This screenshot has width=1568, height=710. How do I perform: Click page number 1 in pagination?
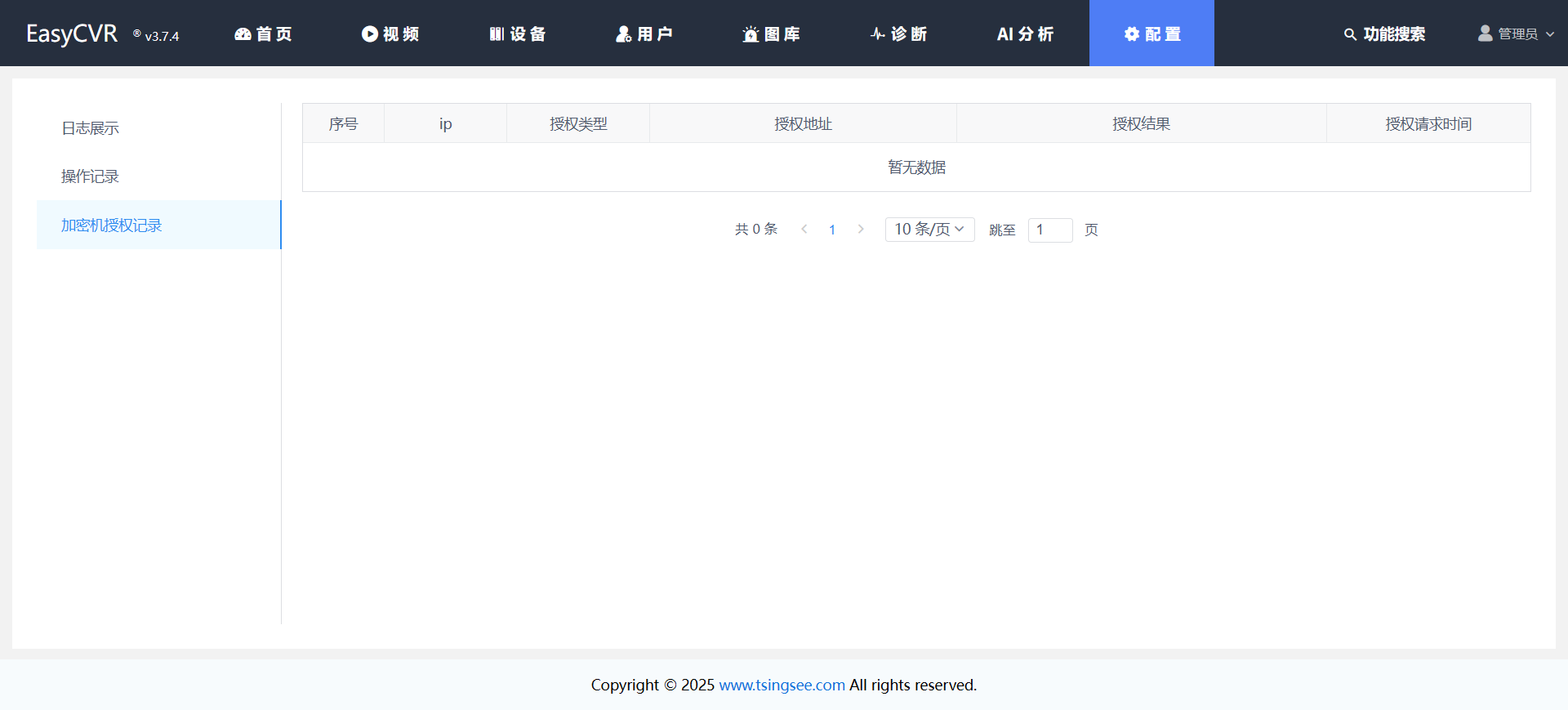832,230
